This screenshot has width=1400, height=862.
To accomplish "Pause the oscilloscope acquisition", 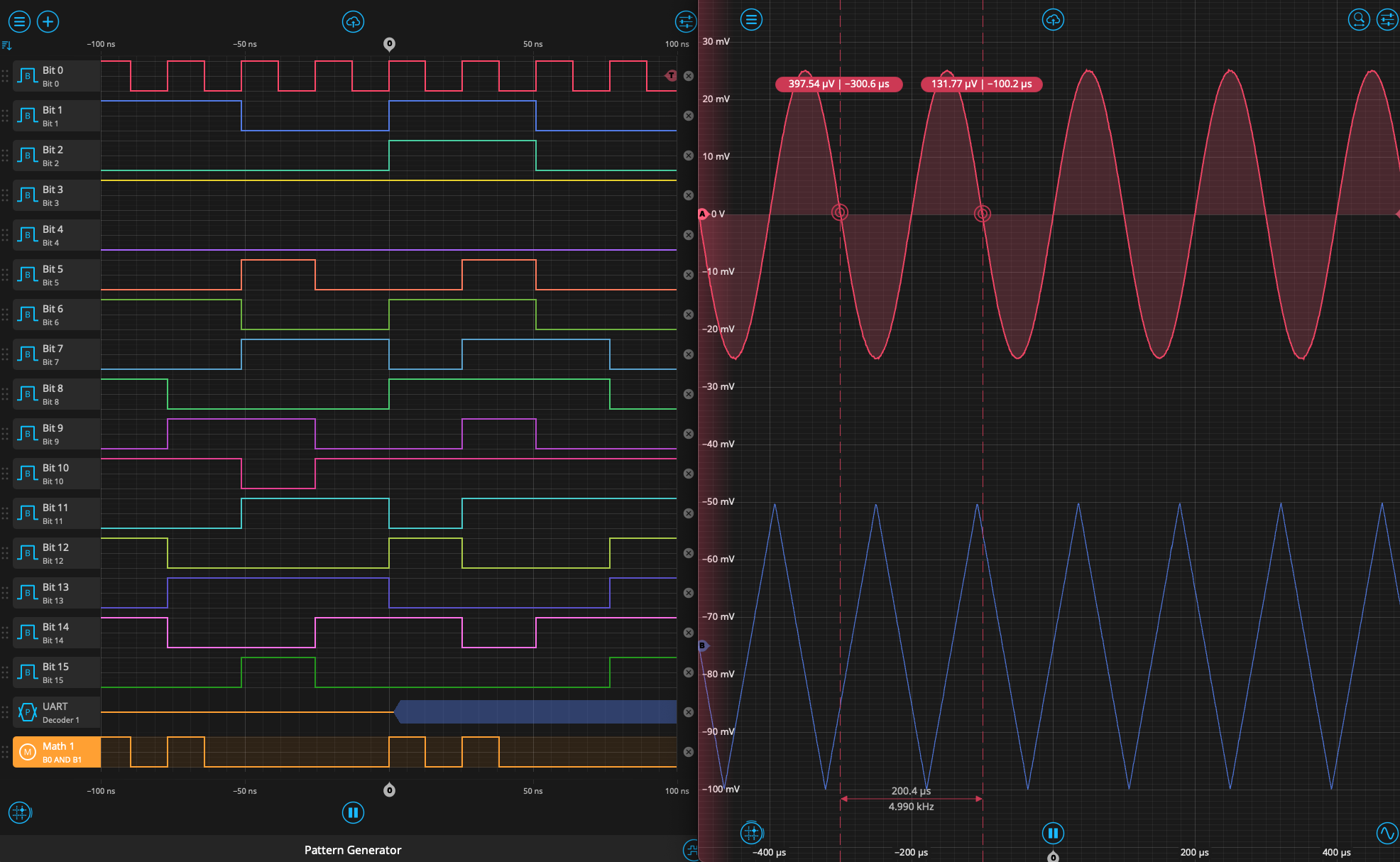I will 1053,833.
